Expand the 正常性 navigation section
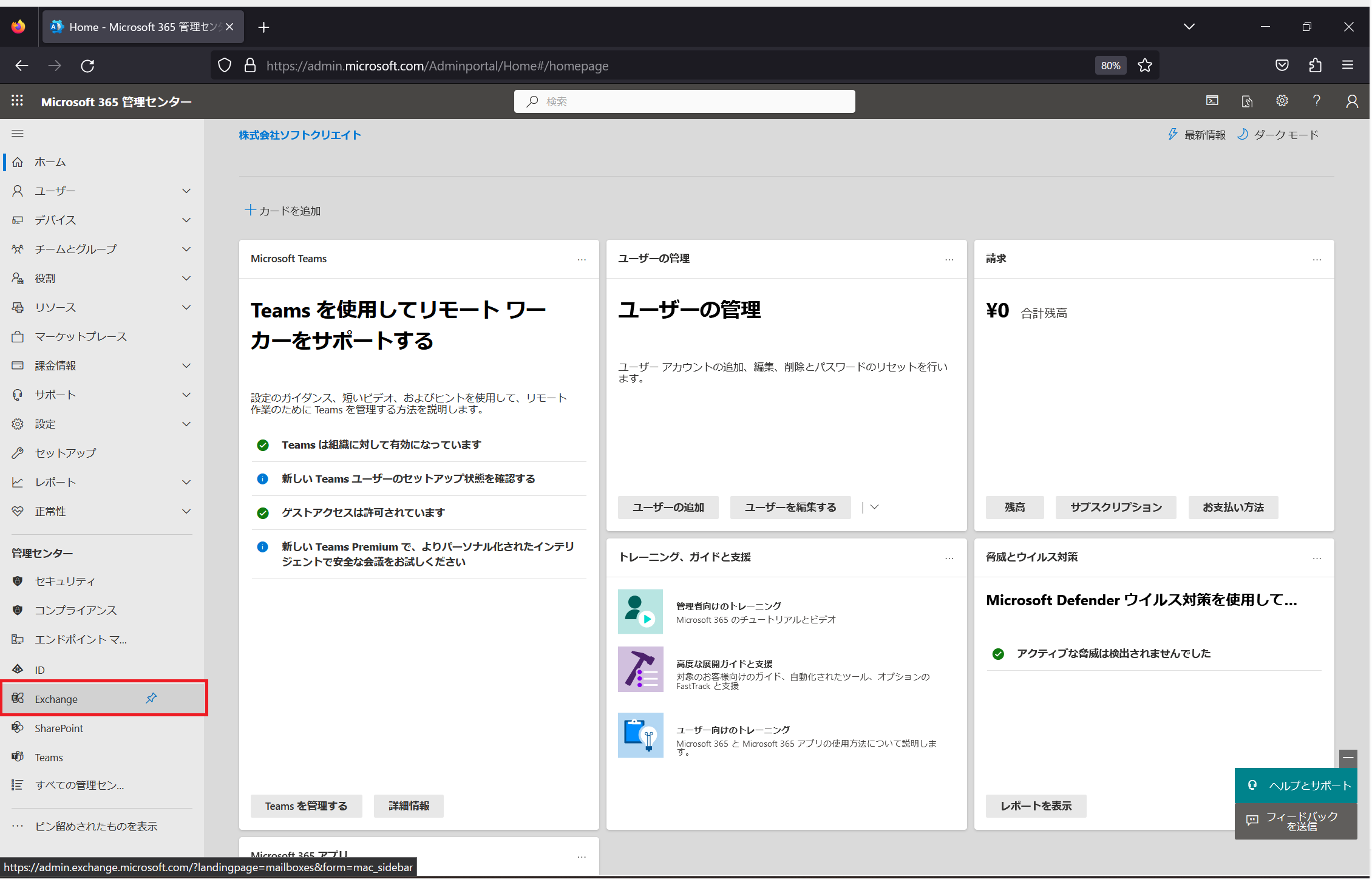This screenshot has width=1372, height=879. click(186, 512)
